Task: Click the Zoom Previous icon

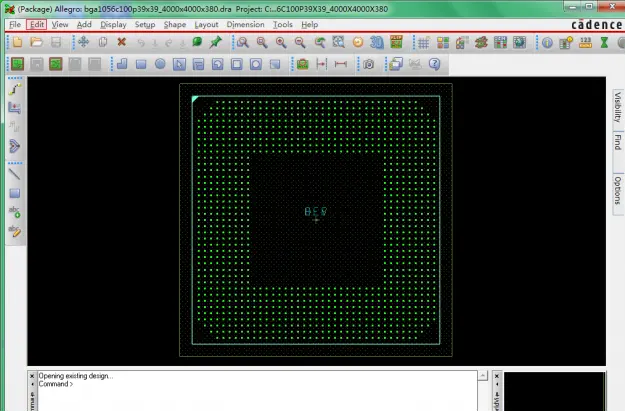Action: [319, 42]
